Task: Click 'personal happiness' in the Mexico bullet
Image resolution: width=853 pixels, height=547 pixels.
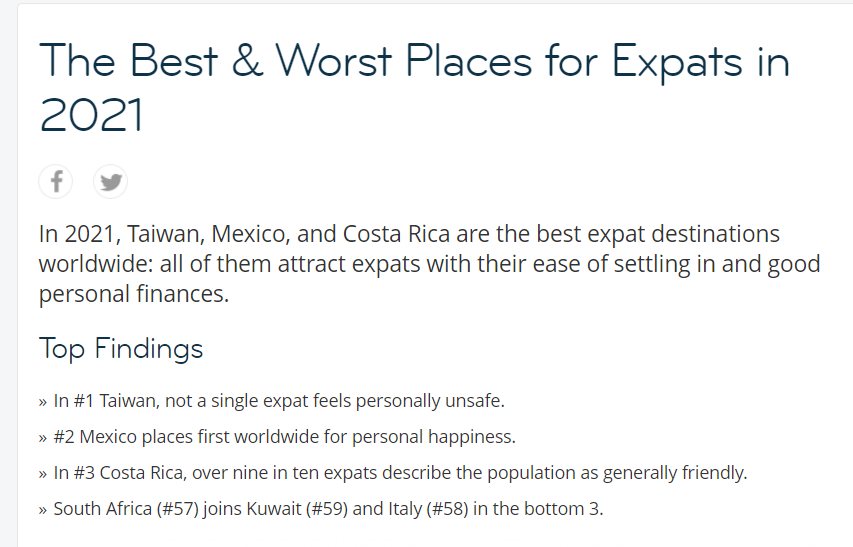Action: click(434, 437)
